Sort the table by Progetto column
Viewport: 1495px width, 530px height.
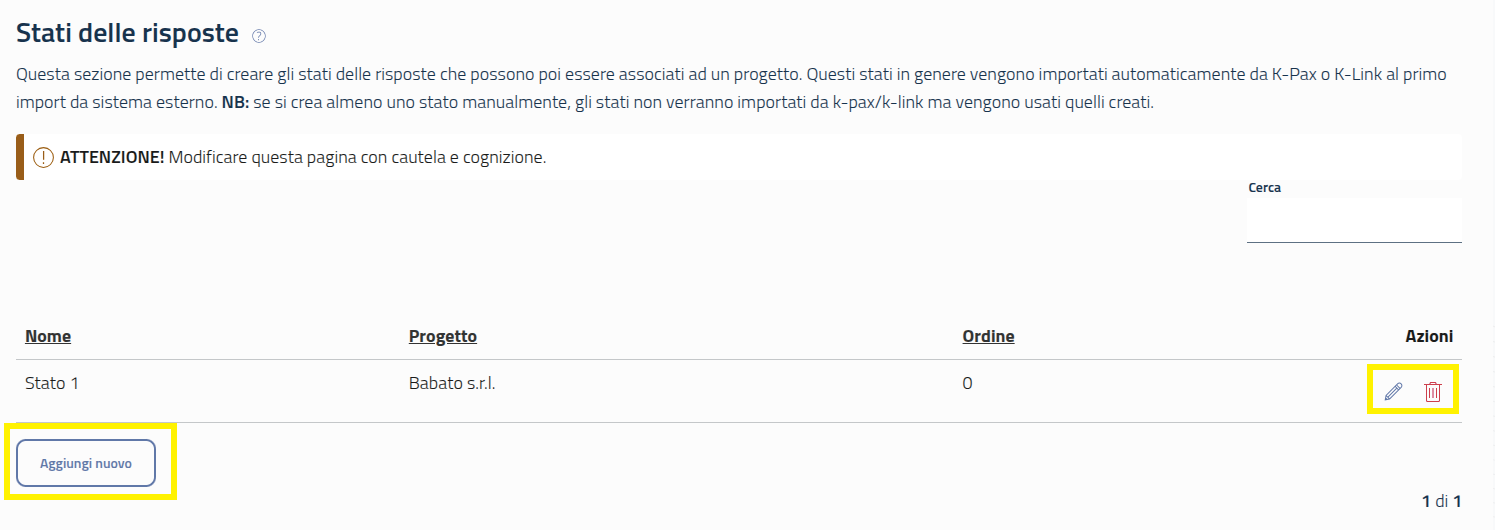click(x=443, y=336)
